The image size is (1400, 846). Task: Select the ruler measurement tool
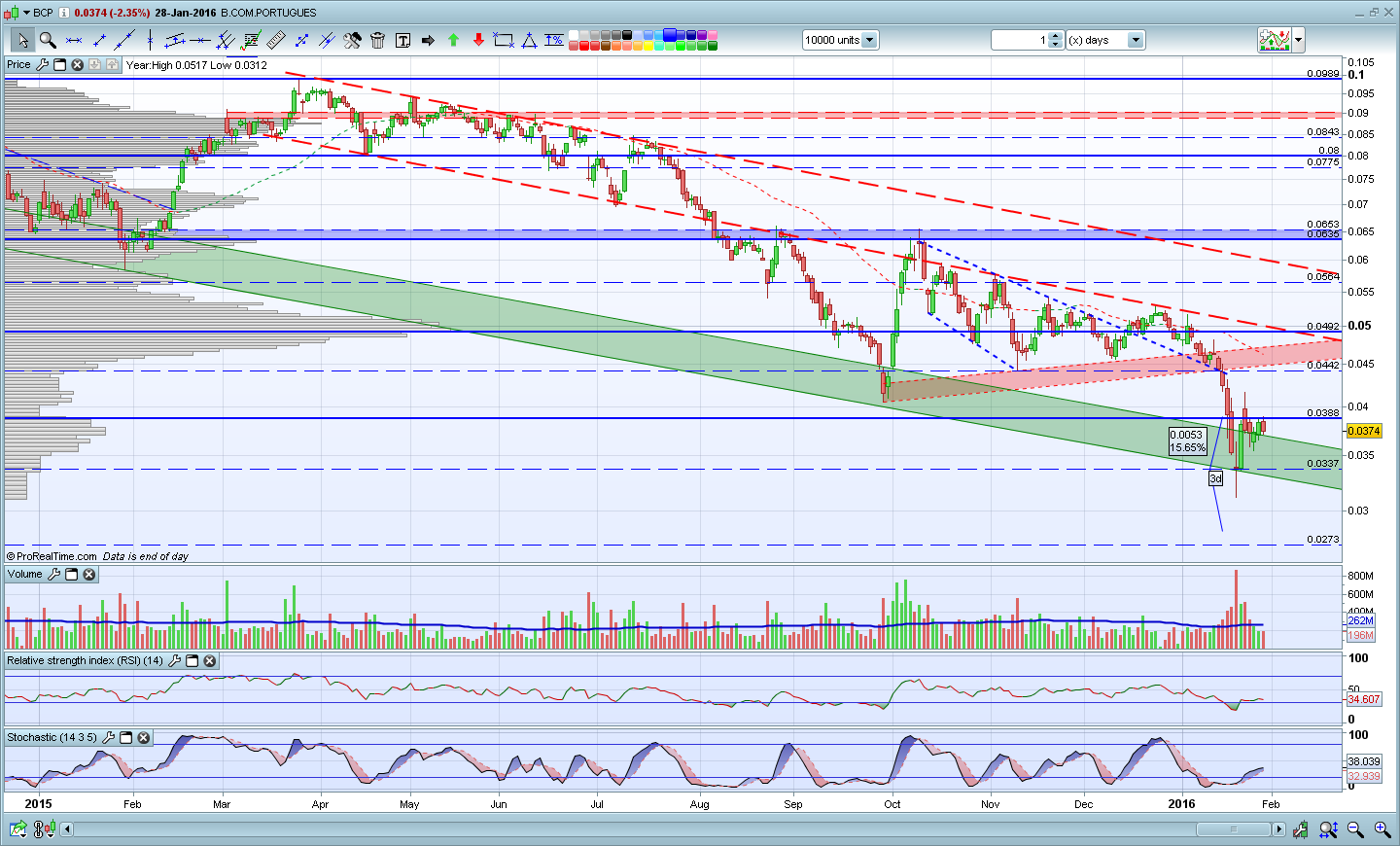point(276,40)
